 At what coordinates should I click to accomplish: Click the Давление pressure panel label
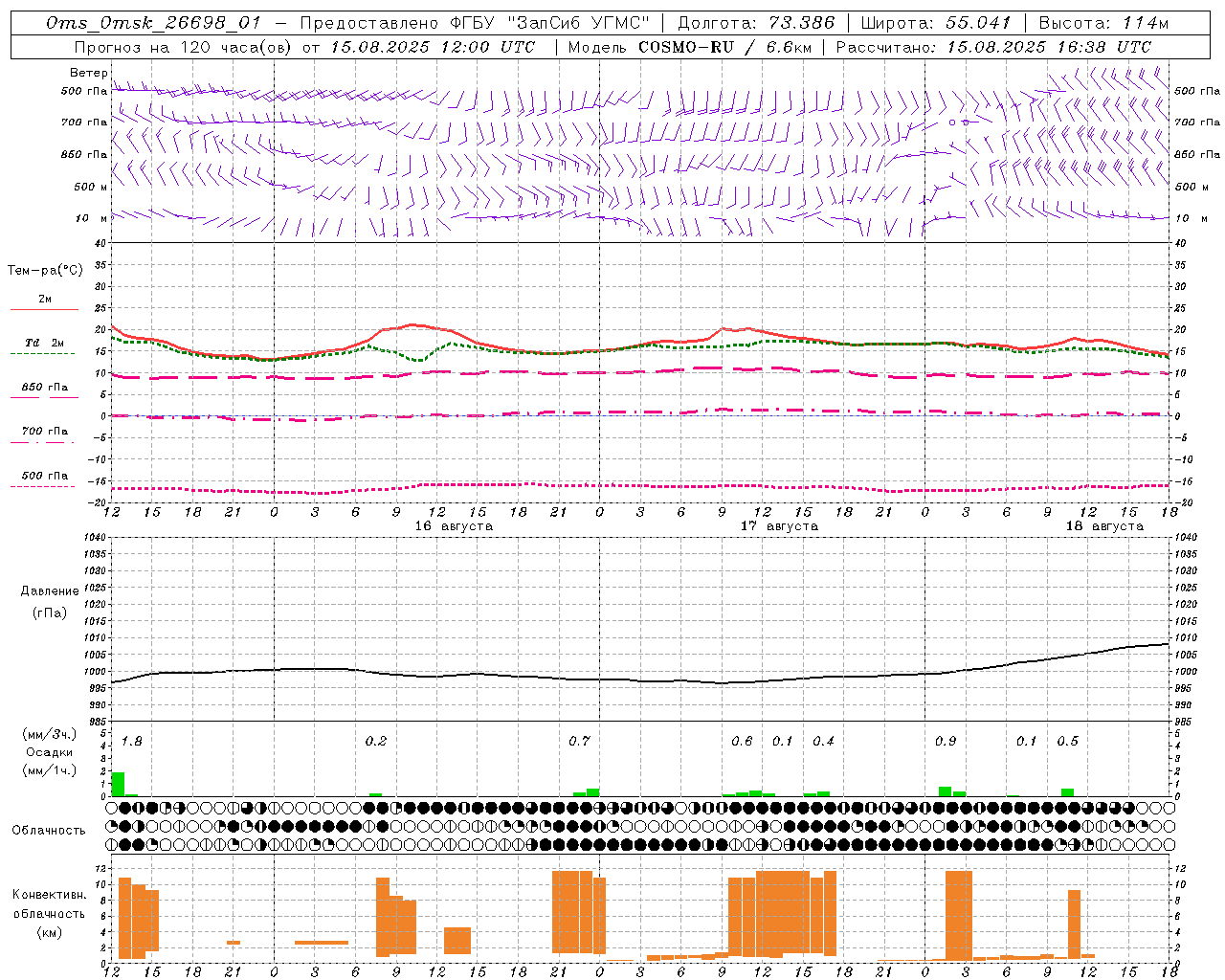pyautogui.click(x=50, y=591)
